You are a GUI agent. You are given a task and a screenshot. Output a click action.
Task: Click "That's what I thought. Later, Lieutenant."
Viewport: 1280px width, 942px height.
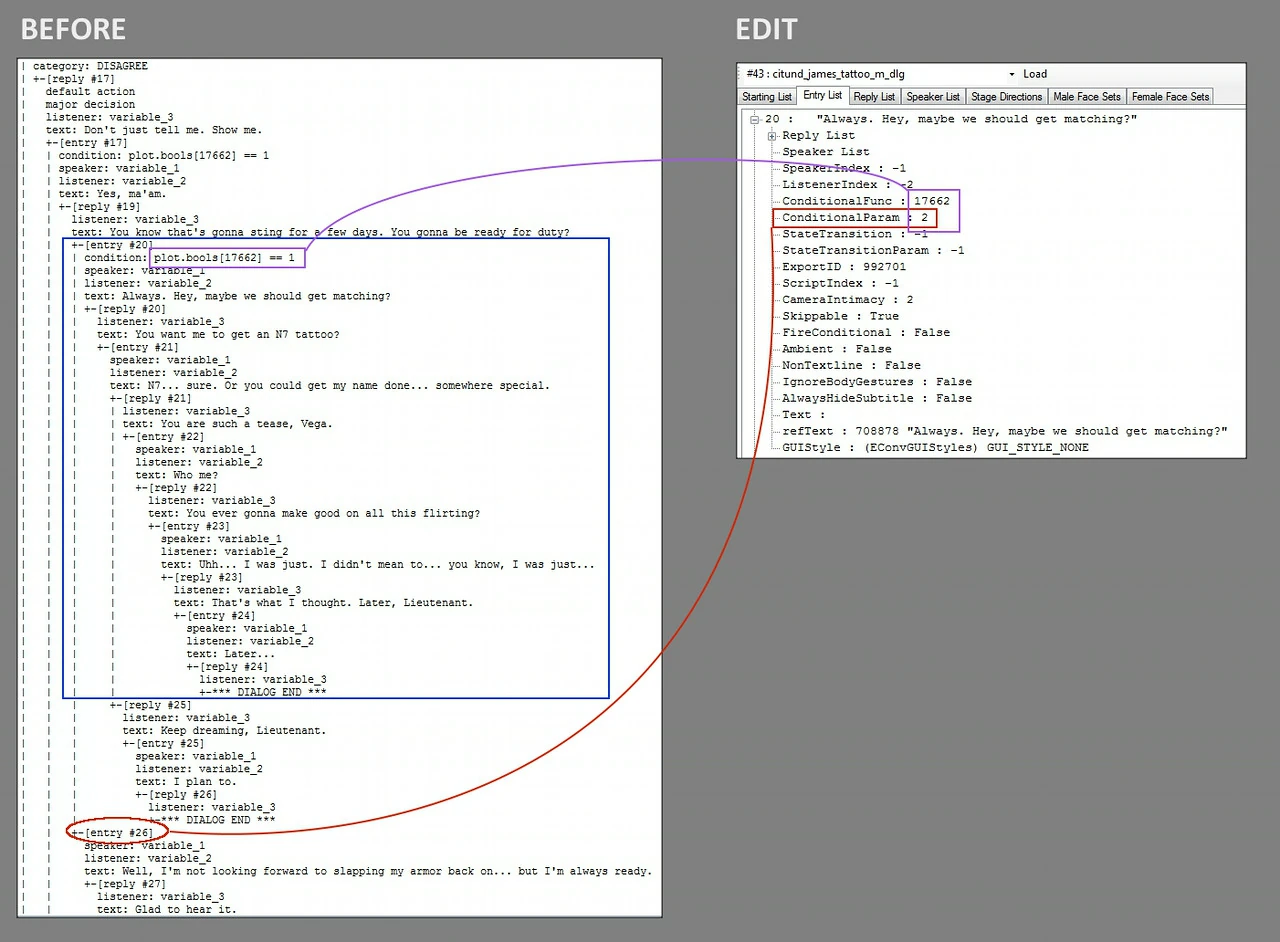coord(323,603)
